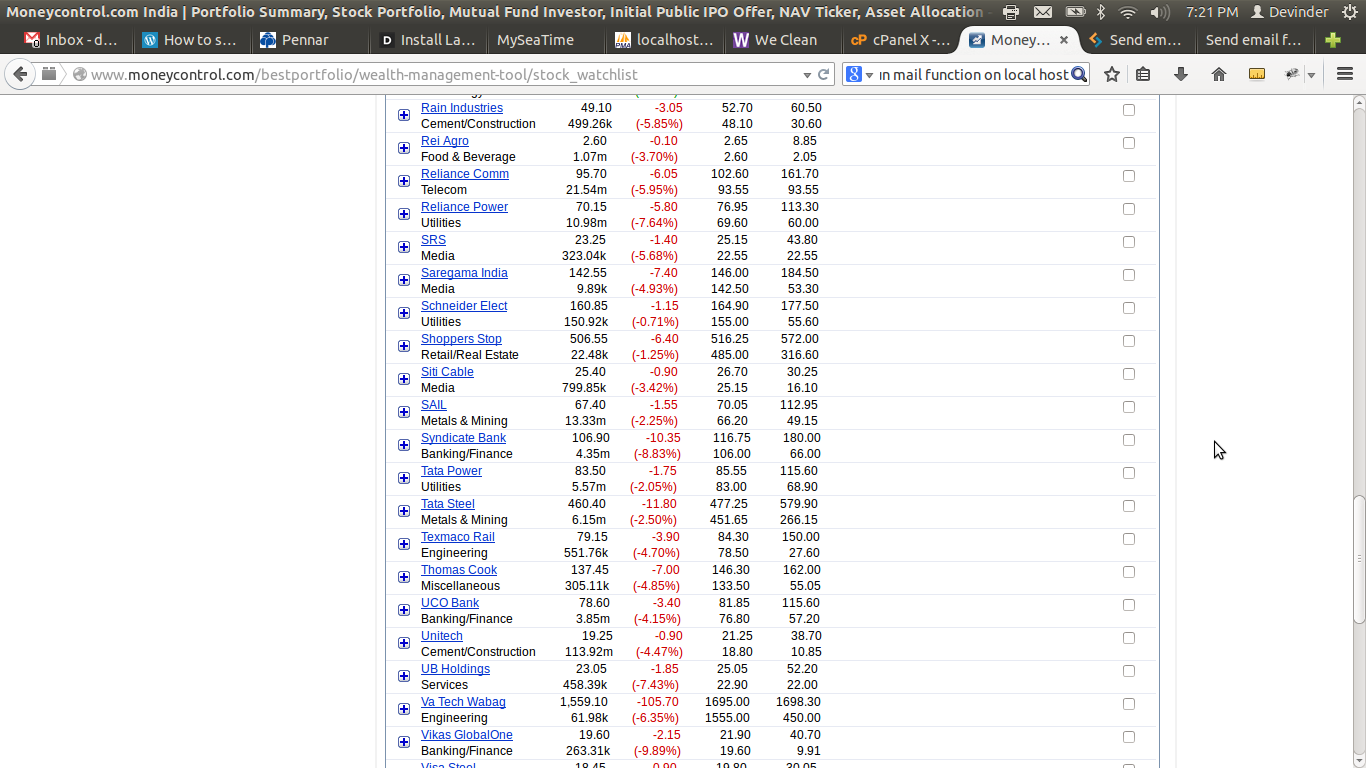1366x768 pixels.
Task: Switch to the Pennar tab
Action: pos(308,40)
